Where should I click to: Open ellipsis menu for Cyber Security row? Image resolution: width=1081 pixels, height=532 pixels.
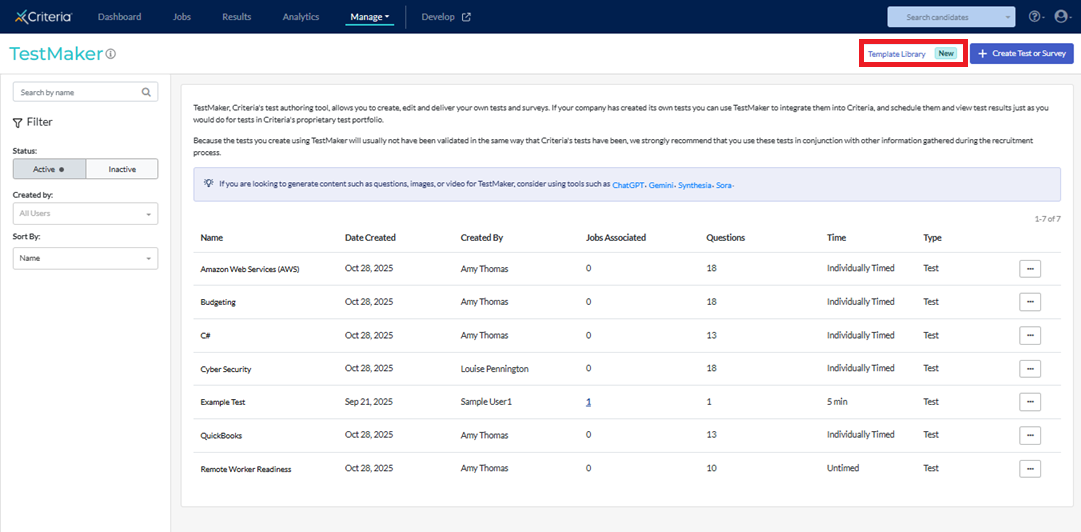click(1030, 369)
